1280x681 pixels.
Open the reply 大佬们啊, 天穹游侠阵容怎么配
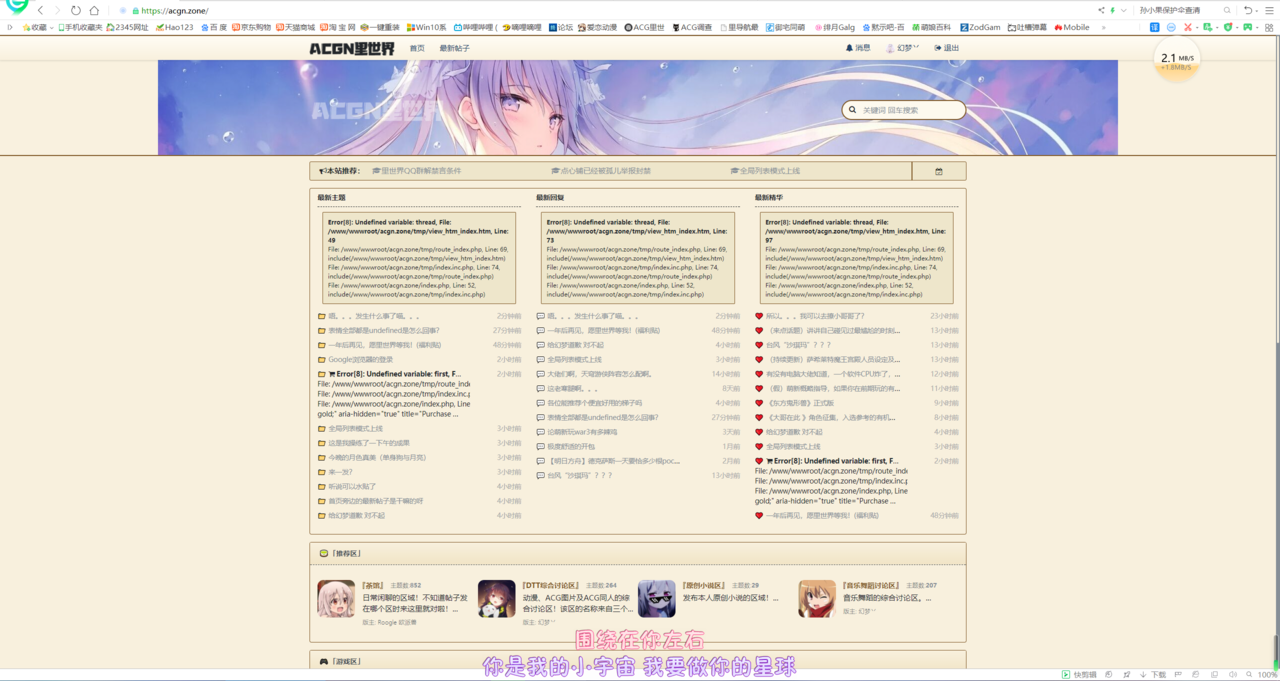pyautogui.click(x=599, y=374)
